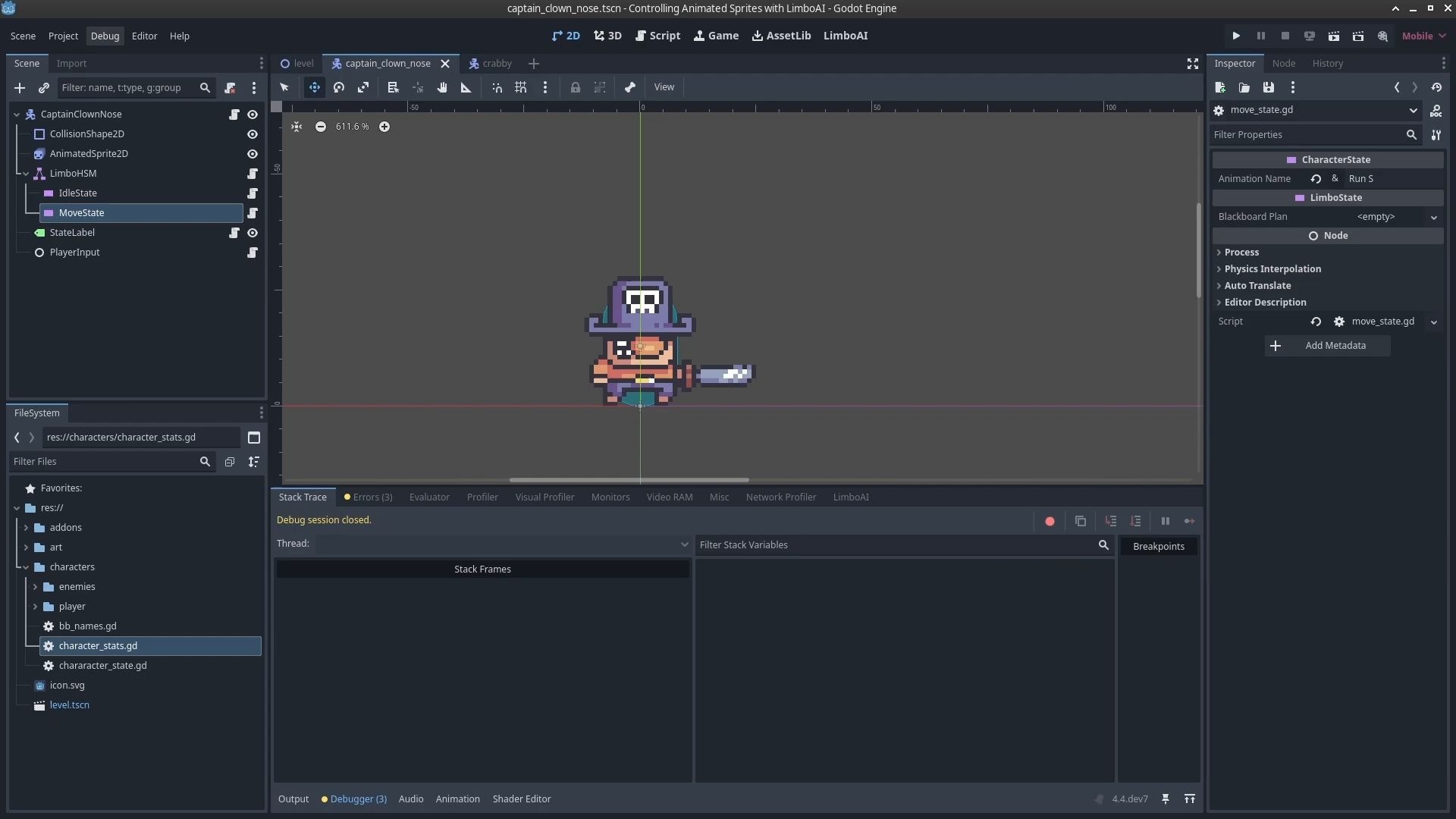The height and width of the screenshot is (819, 1456).
Task: Select the Move tool in canvas toolbar
Action: [315, 87]
